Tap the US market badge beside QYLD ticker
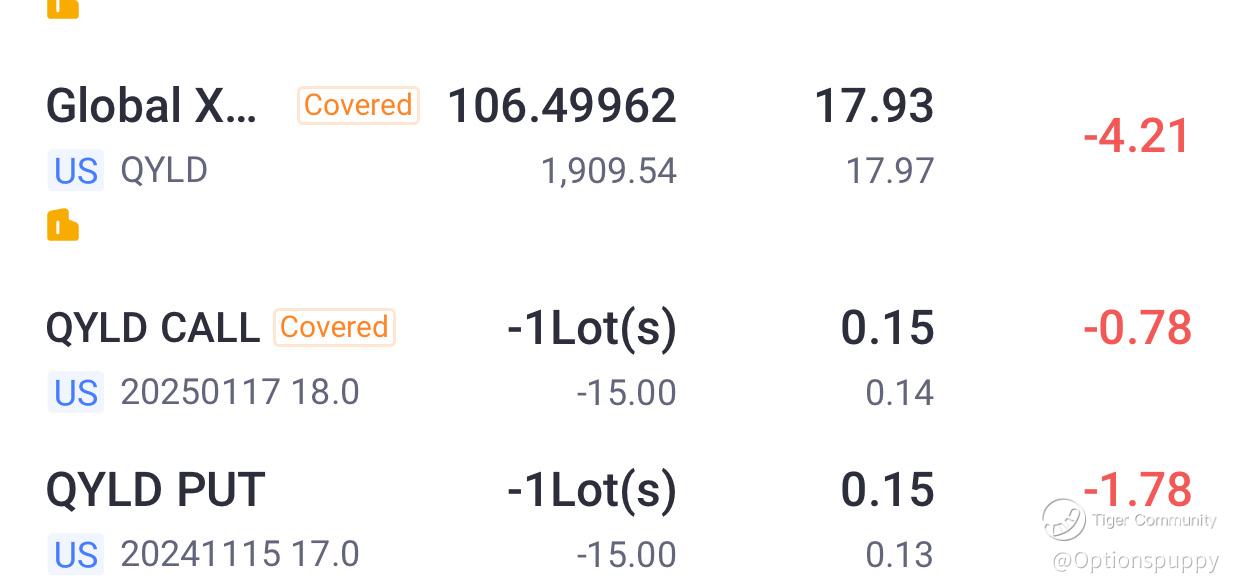1242x588 pixels. coord(76,171)
